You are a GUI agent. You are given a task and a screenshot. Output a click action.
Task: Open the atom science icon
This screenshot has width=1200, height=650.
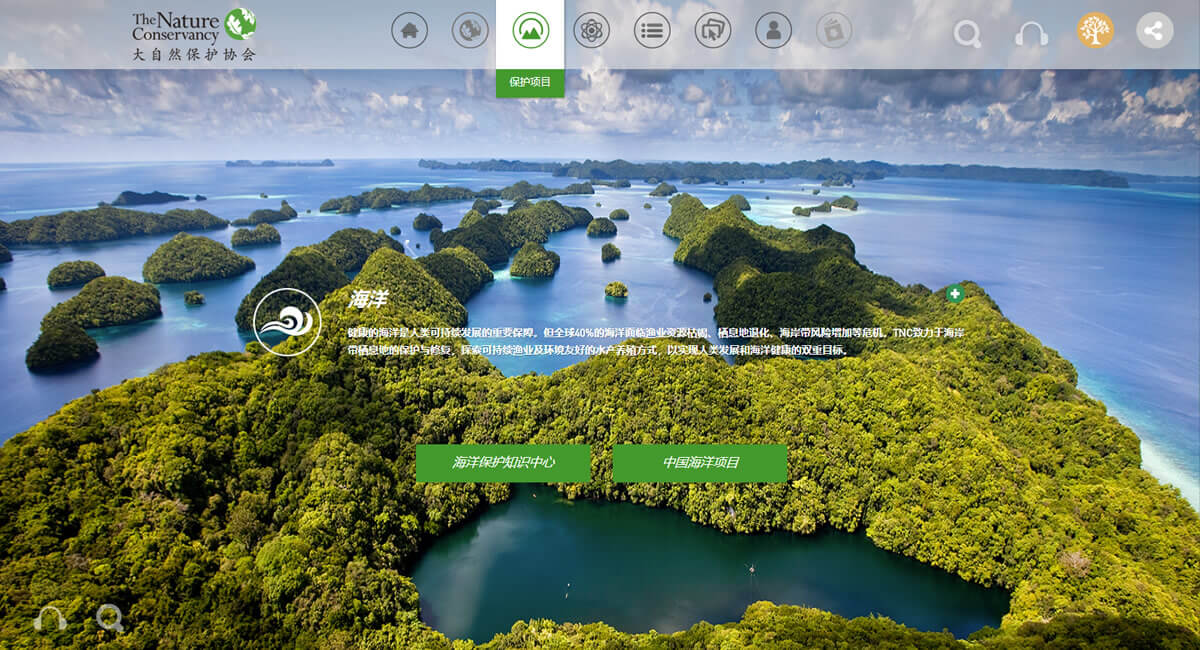[591, 30]
